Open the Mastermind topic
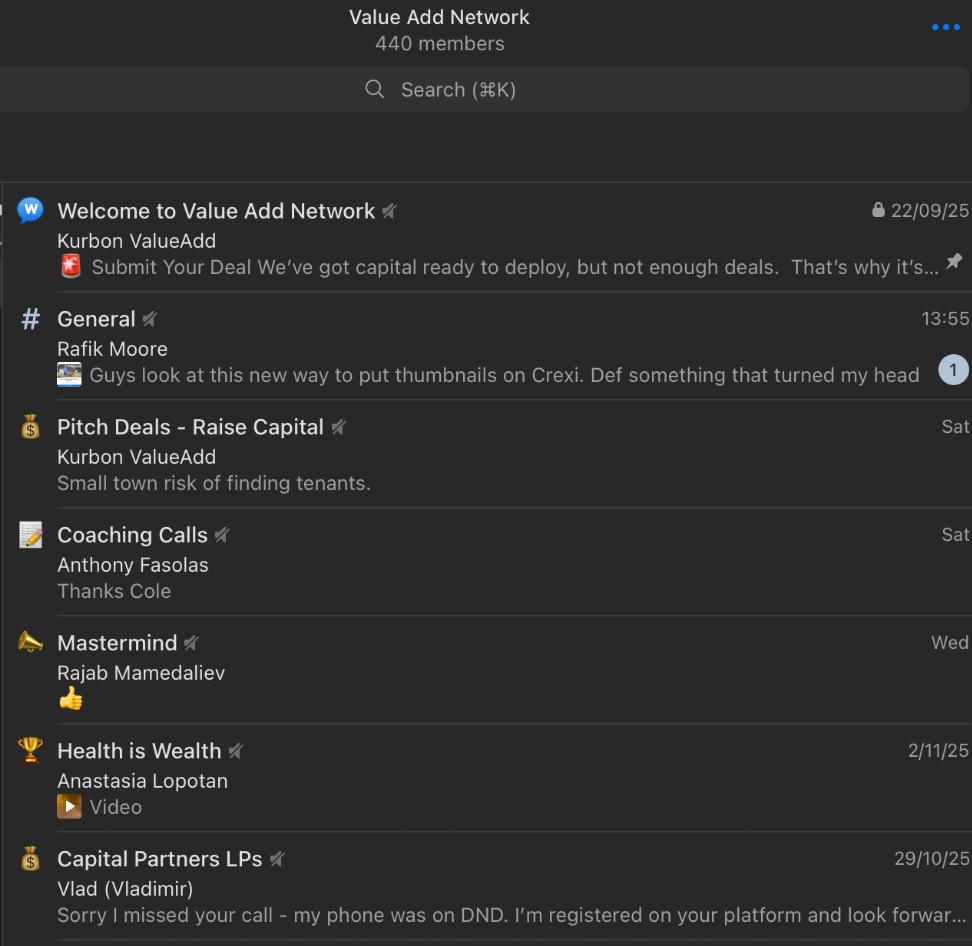 (486, 670)
